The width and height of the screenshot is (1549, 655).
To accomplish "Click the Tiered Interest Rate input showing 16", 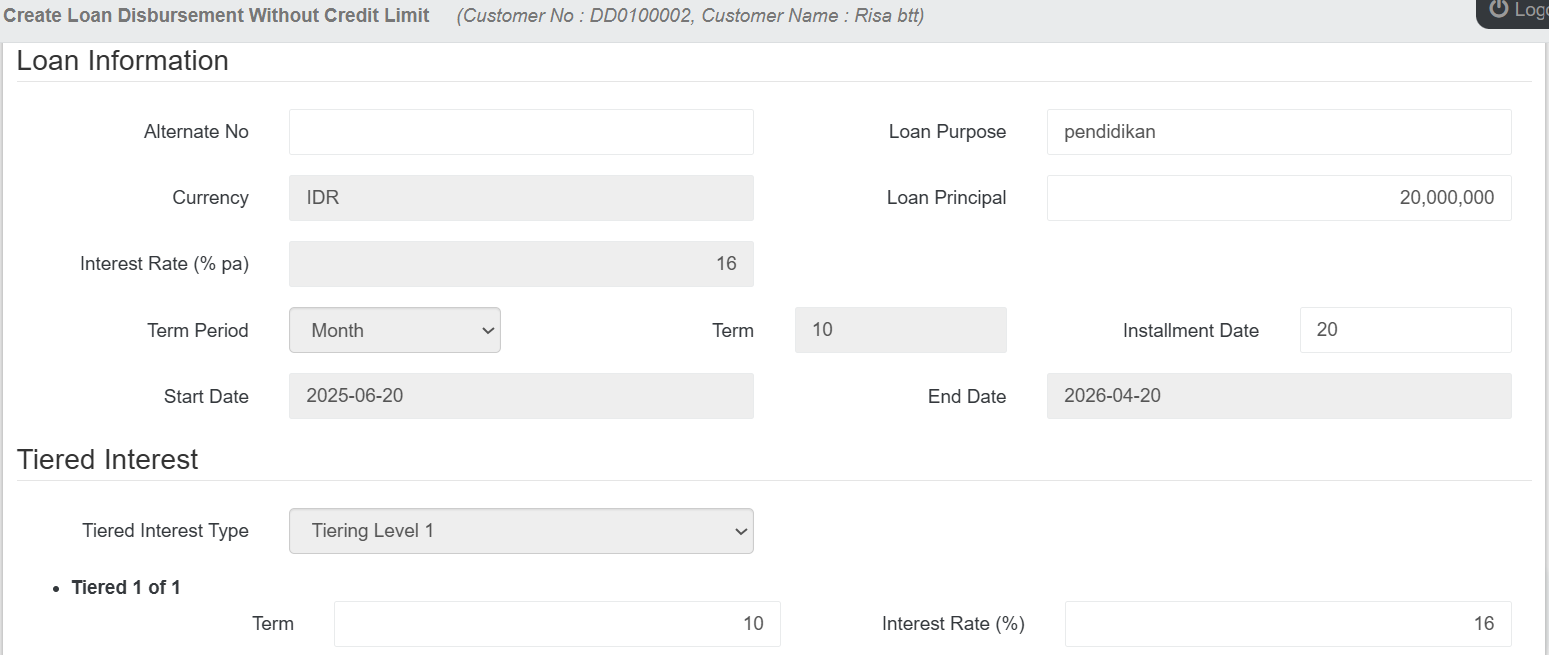I will click(x=1288, y=622).
